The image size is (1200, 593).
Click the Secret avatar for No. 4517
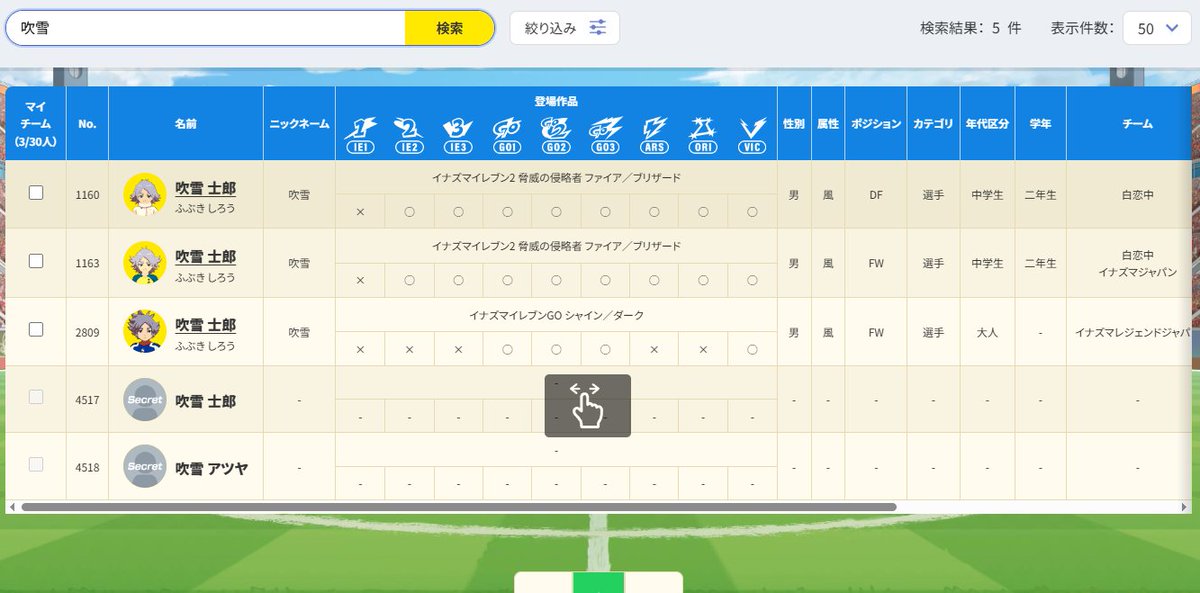click(x=145, y=399)
